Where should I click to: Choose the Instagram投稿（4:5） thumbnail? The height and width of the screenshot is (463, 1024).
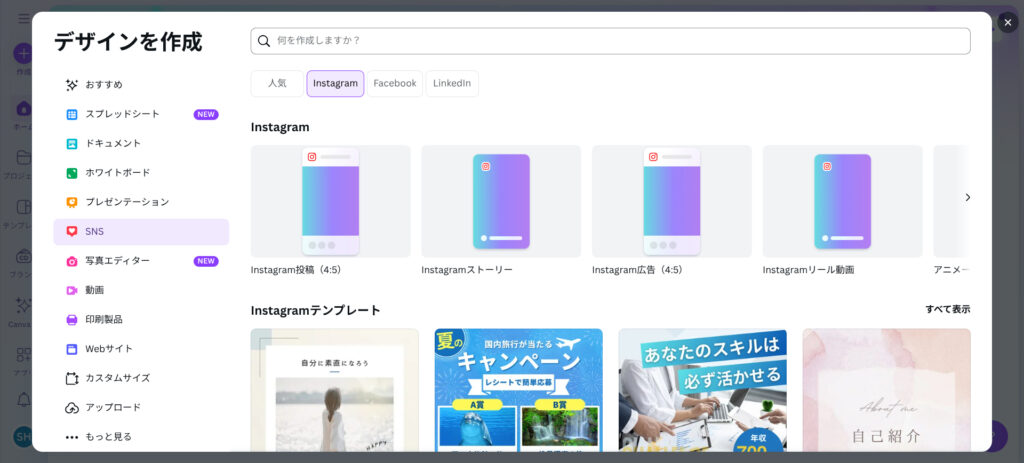pos(330,201)
